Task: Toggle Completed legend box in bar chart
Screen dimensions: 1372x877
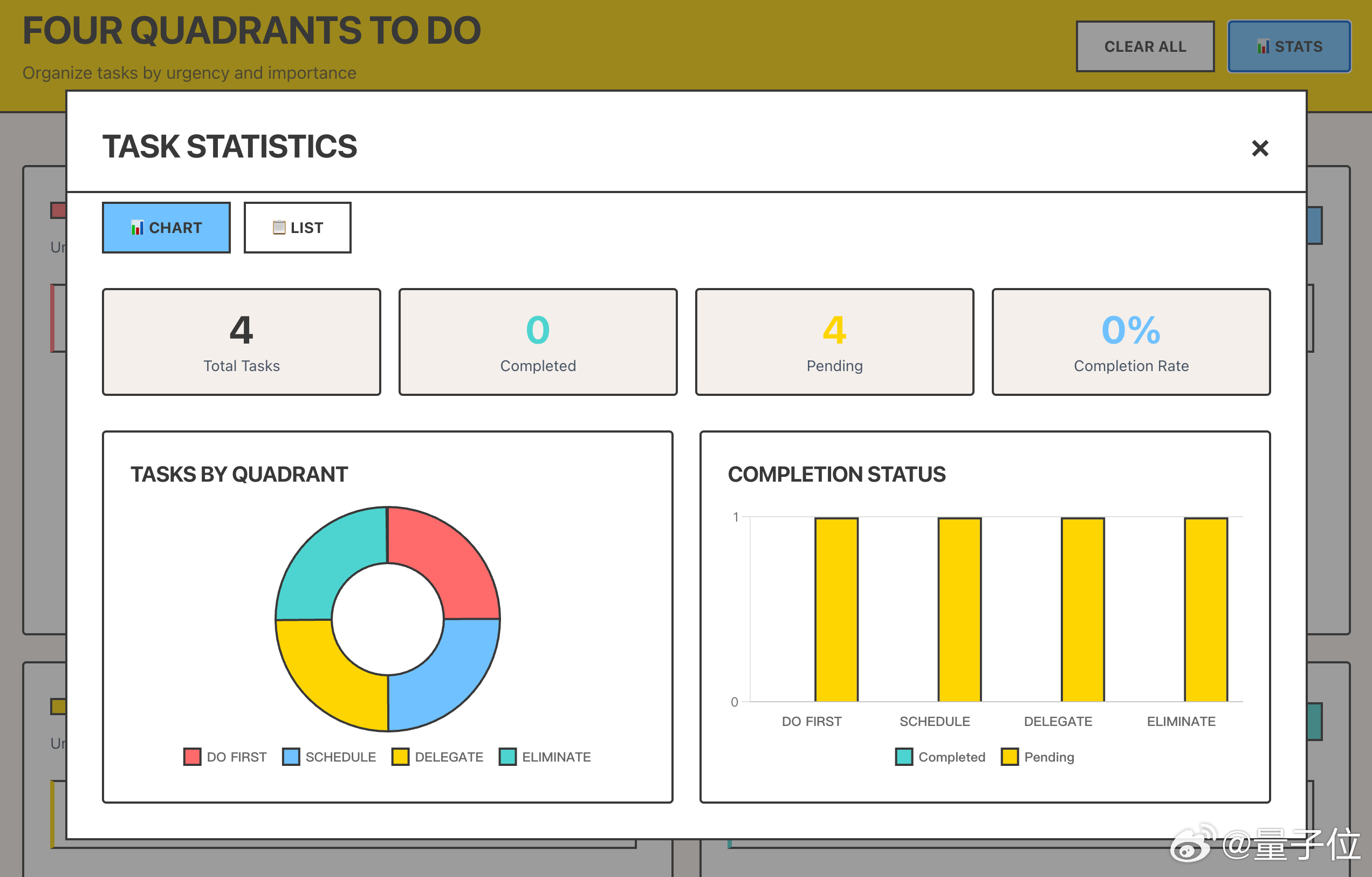Action: [904, 757]
